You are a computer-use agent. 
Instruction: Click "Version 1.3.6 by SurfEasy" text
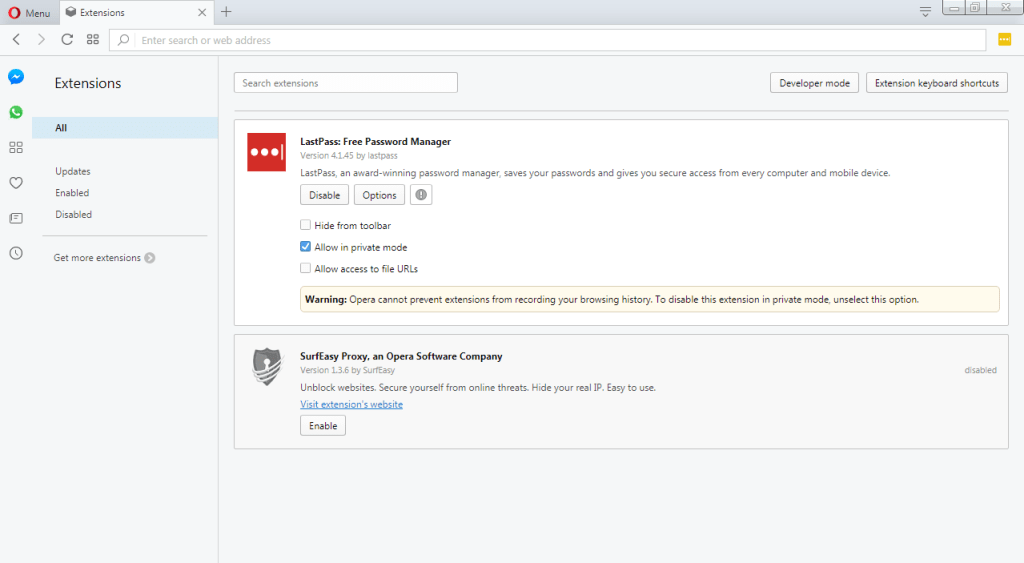(347, 370)
